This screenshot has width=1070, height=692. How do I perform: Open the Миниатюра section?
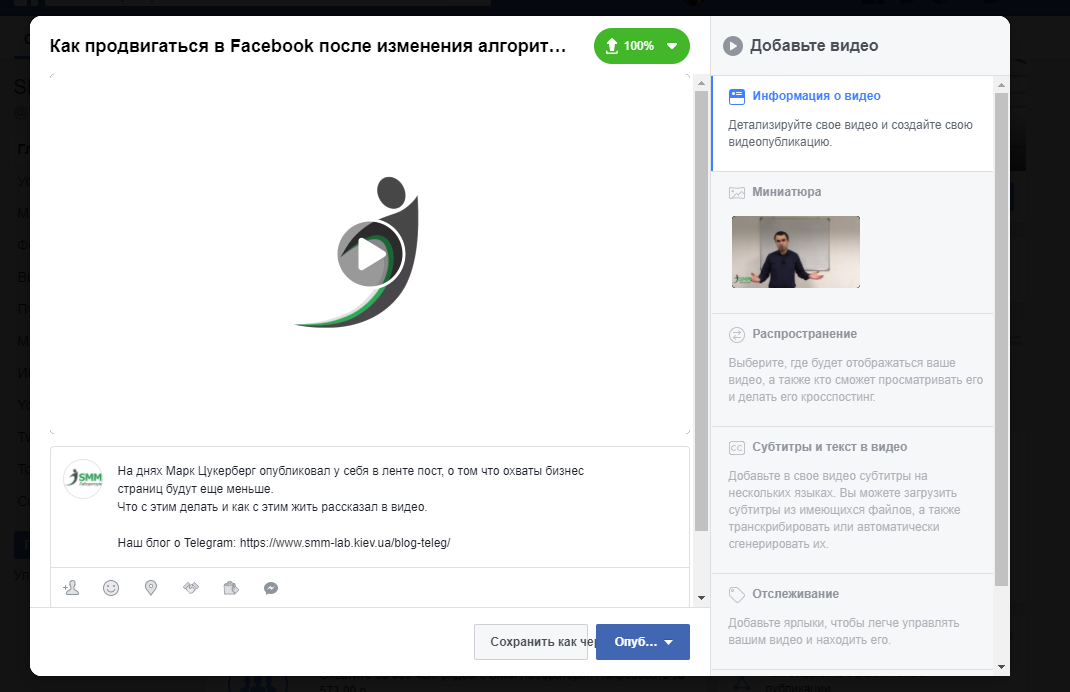[852, 242]
